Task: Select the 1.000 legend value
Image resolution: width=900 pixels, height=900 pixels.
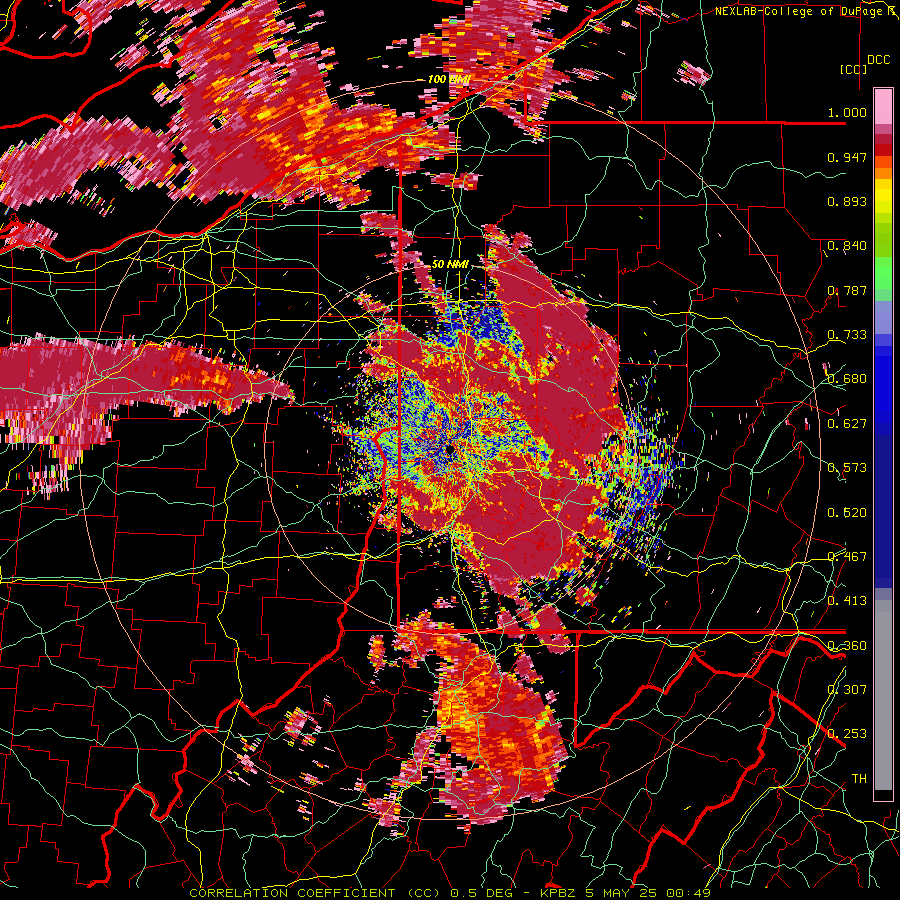Action: (x=847, y=112)
